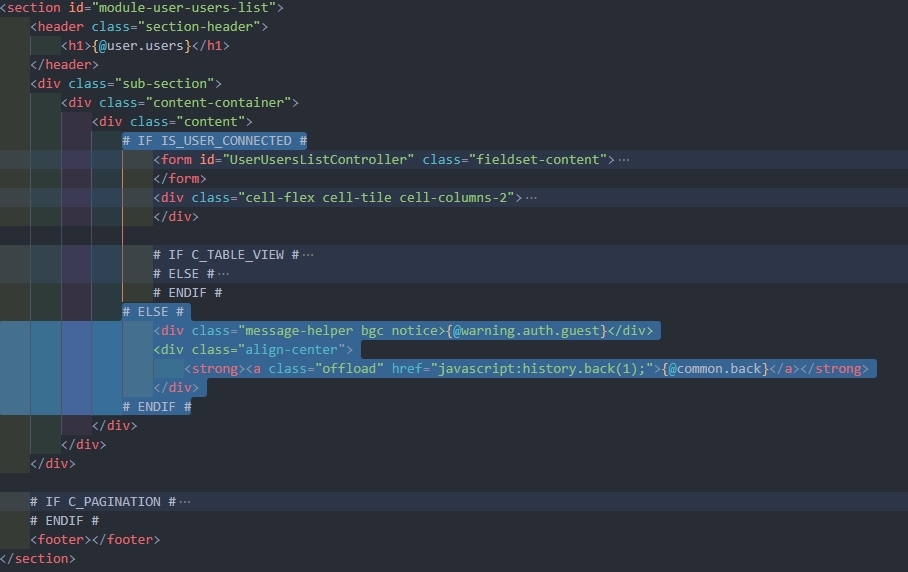Click the opening <strong> tag
The height and width of the screenshot is (572, 908).
point(215,369)
